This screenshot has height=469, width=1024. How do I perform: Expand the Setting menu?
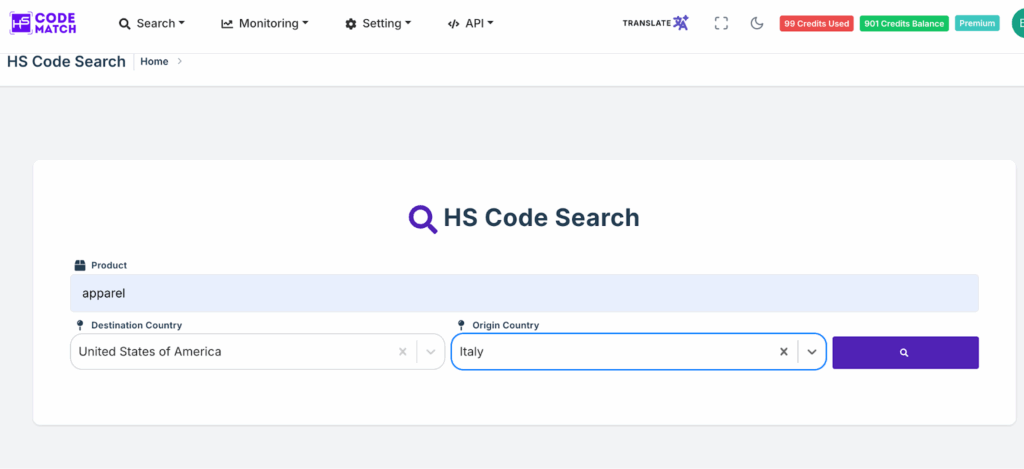(x=379, y=23)
